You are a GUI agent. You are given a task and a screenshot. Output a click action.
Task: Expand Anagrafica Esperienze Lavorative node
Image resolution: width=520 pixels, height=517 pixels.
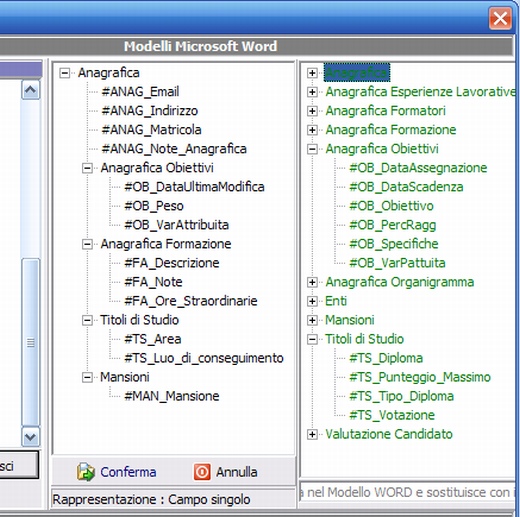point(312,92)
